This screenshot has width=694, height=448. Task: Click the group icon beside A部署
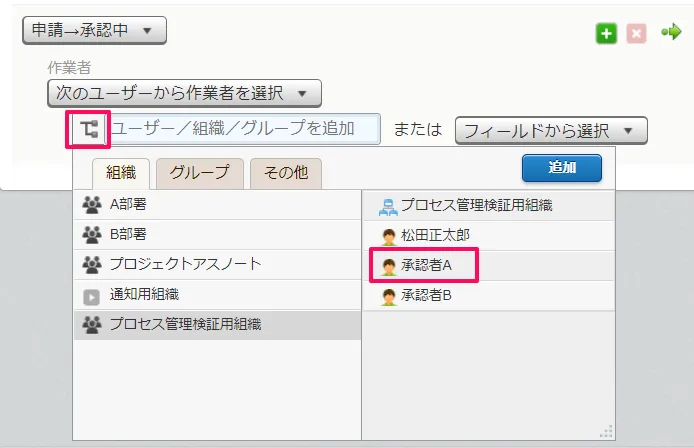92,205
